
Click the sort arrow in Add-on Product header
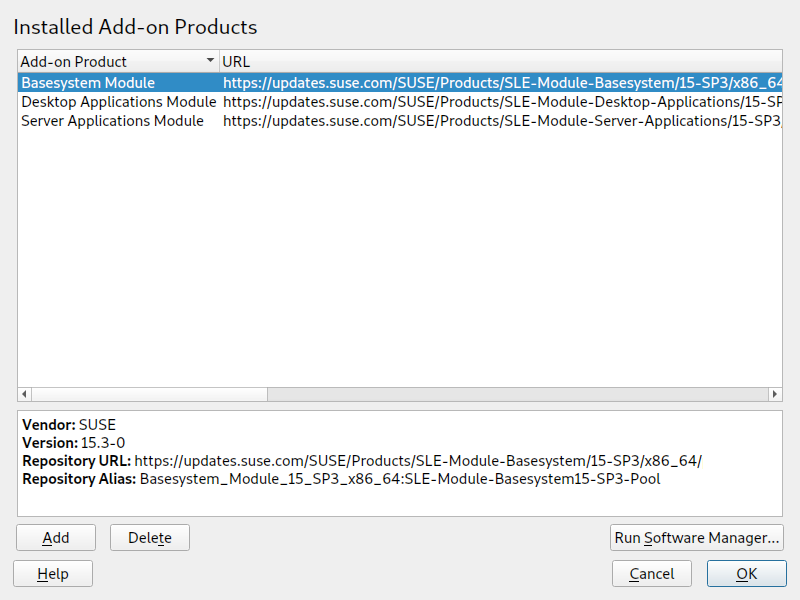pos(210,61)
